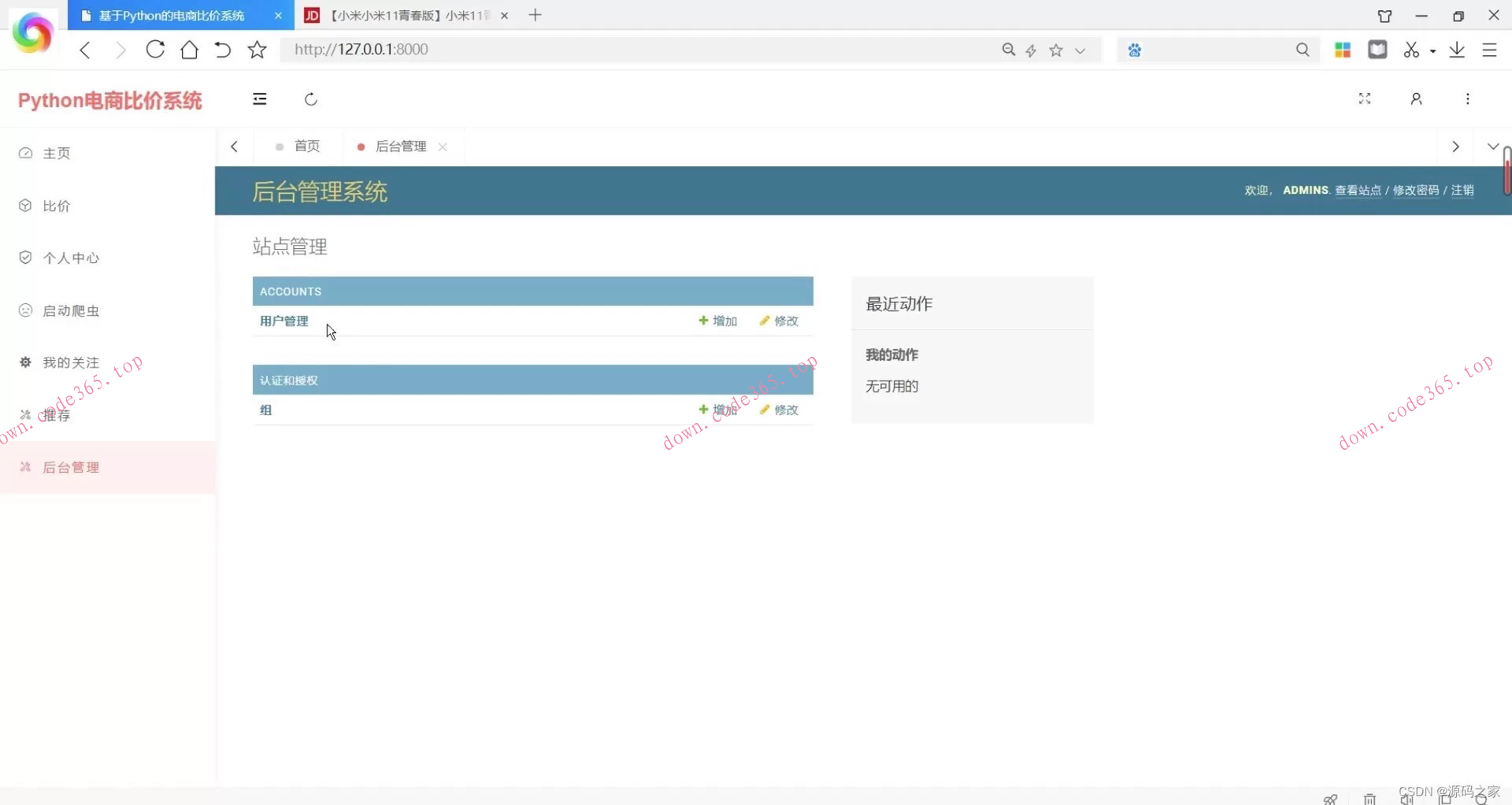Open the user profile icon
1512x805 pixels.
click(1416, 98)
